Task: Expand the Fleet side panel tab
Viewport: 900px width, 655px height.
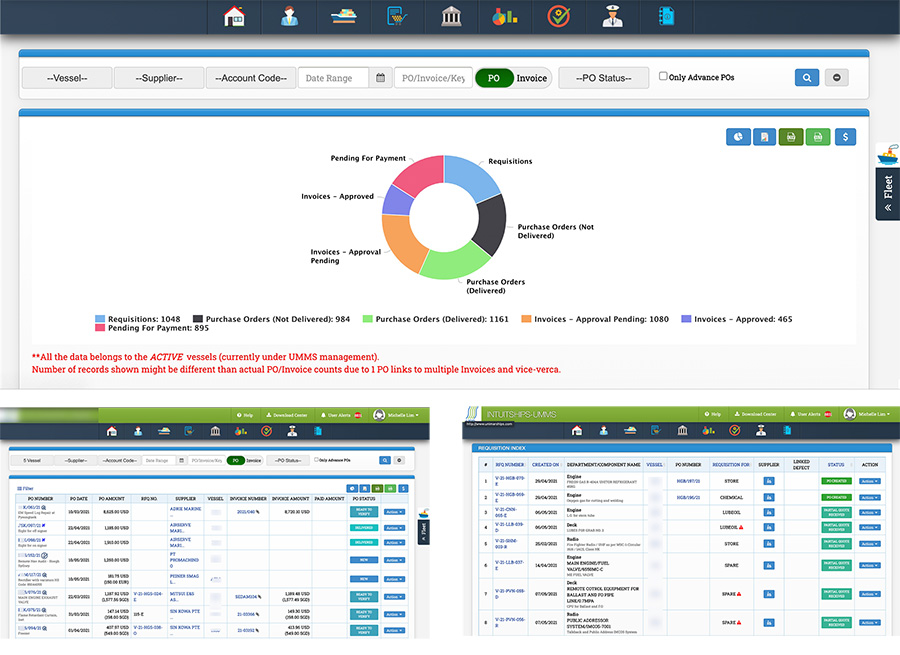Action: pyautogui.click(x=886, y=193)
